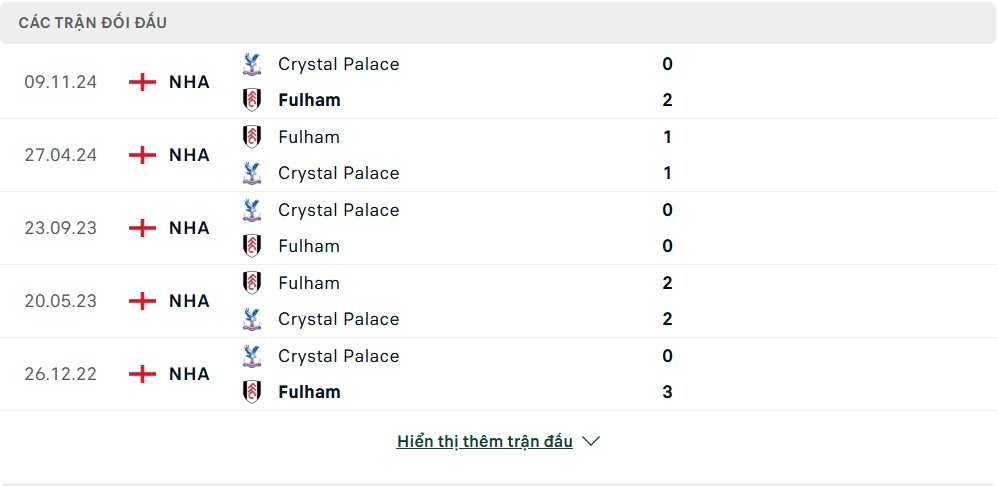Click England flag beside 26.12.22 date
Image resolution: width=997 pixels, height=486 pixels.
click(143, 374)
